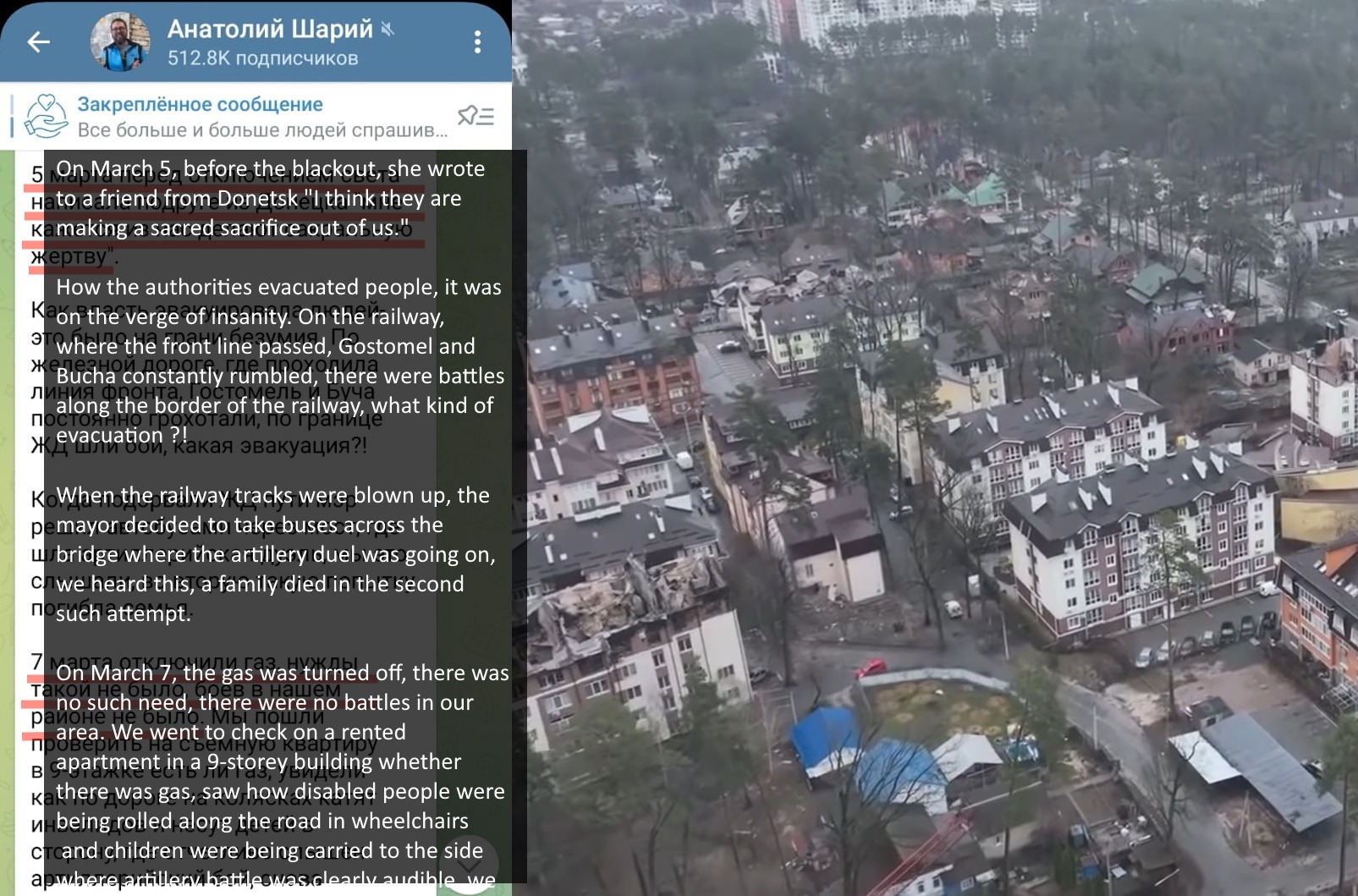Click the word жертву in the message
Image resolution: width=1358 pixels, height=896 pixels.
[x=70, y=256]
